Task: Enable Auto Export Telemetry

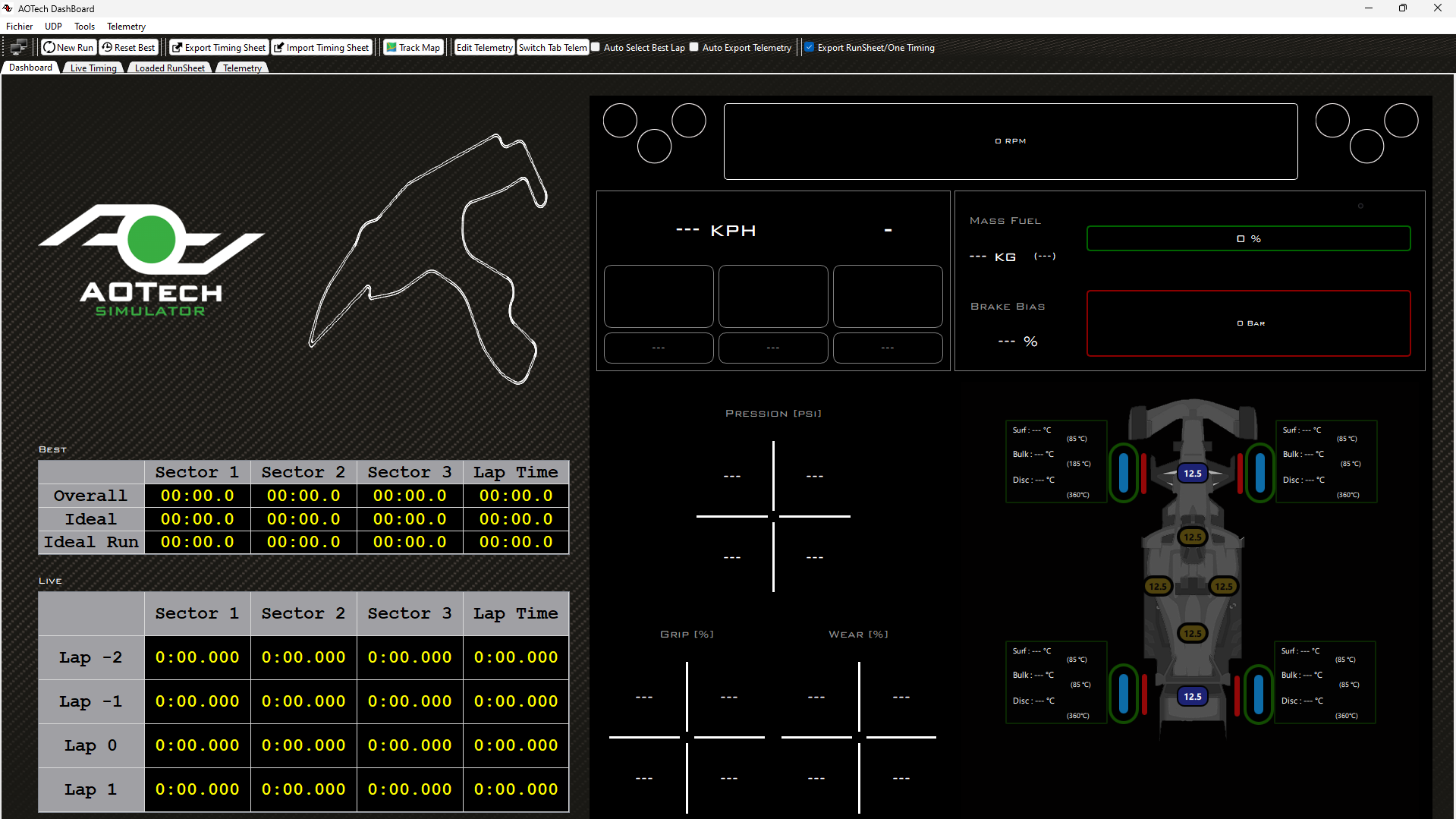Action: click(693, 47)
